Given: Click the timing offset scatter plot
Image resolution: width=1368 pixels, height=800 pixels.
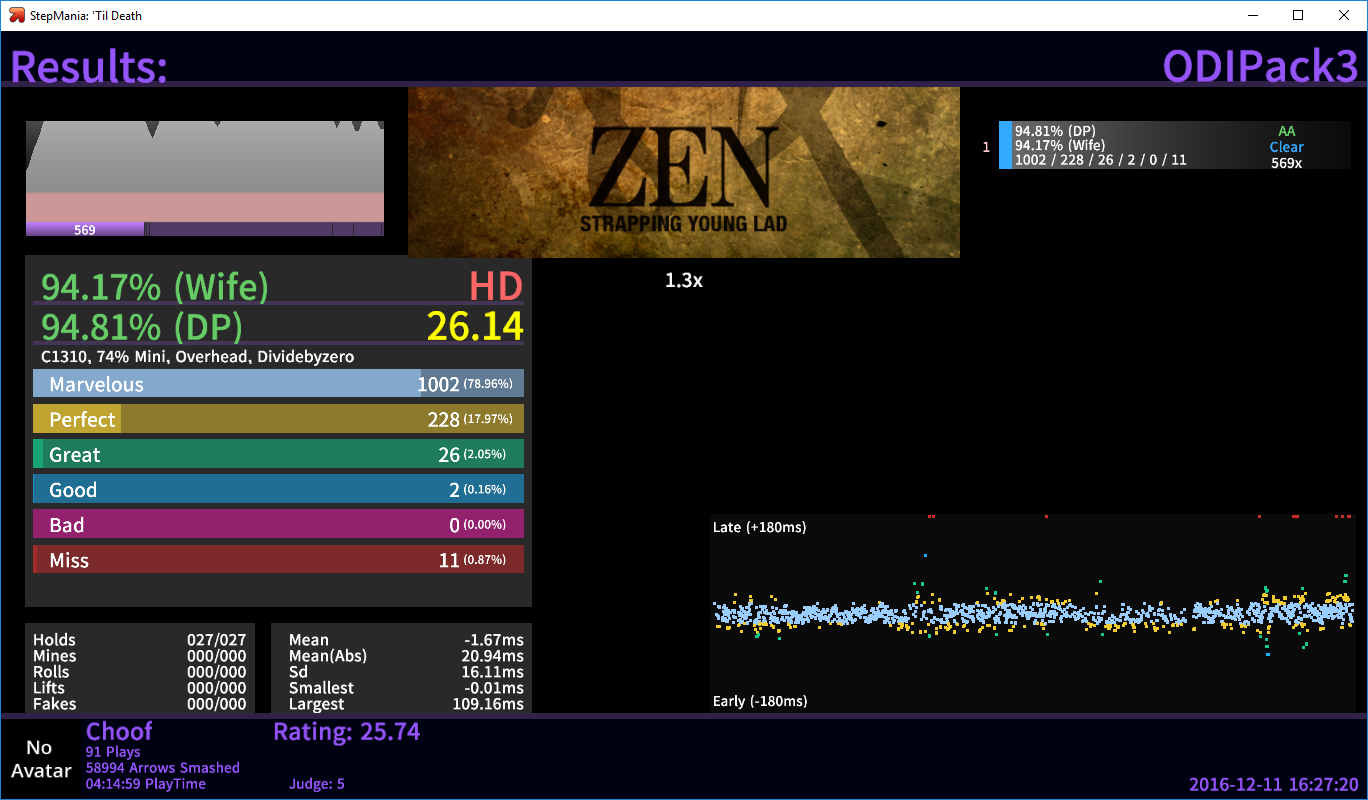Looking at the screenshot, I should click(x=1032, y=613).
